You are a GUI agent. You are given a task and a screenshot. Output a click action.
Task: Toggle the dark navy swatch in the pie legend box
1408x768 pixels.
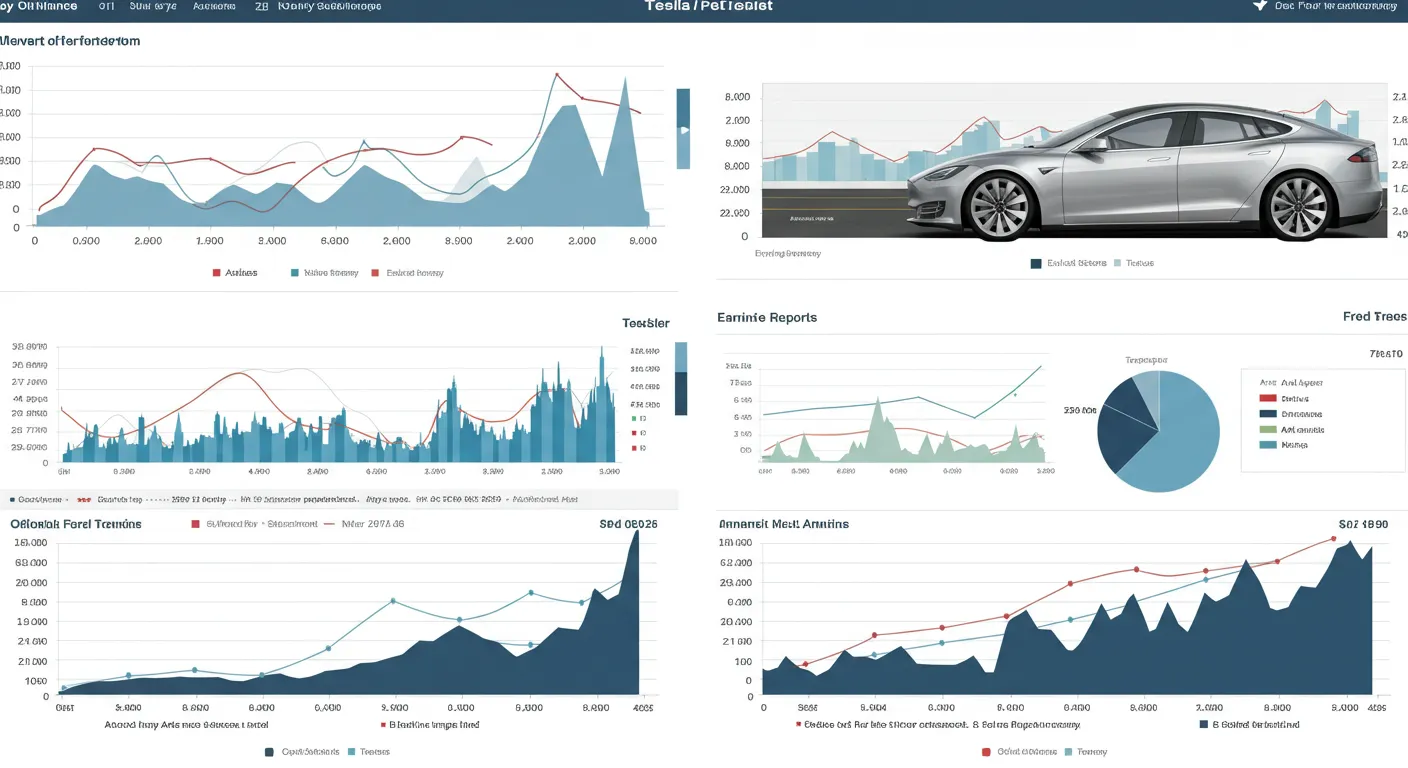coord(1268,413)
